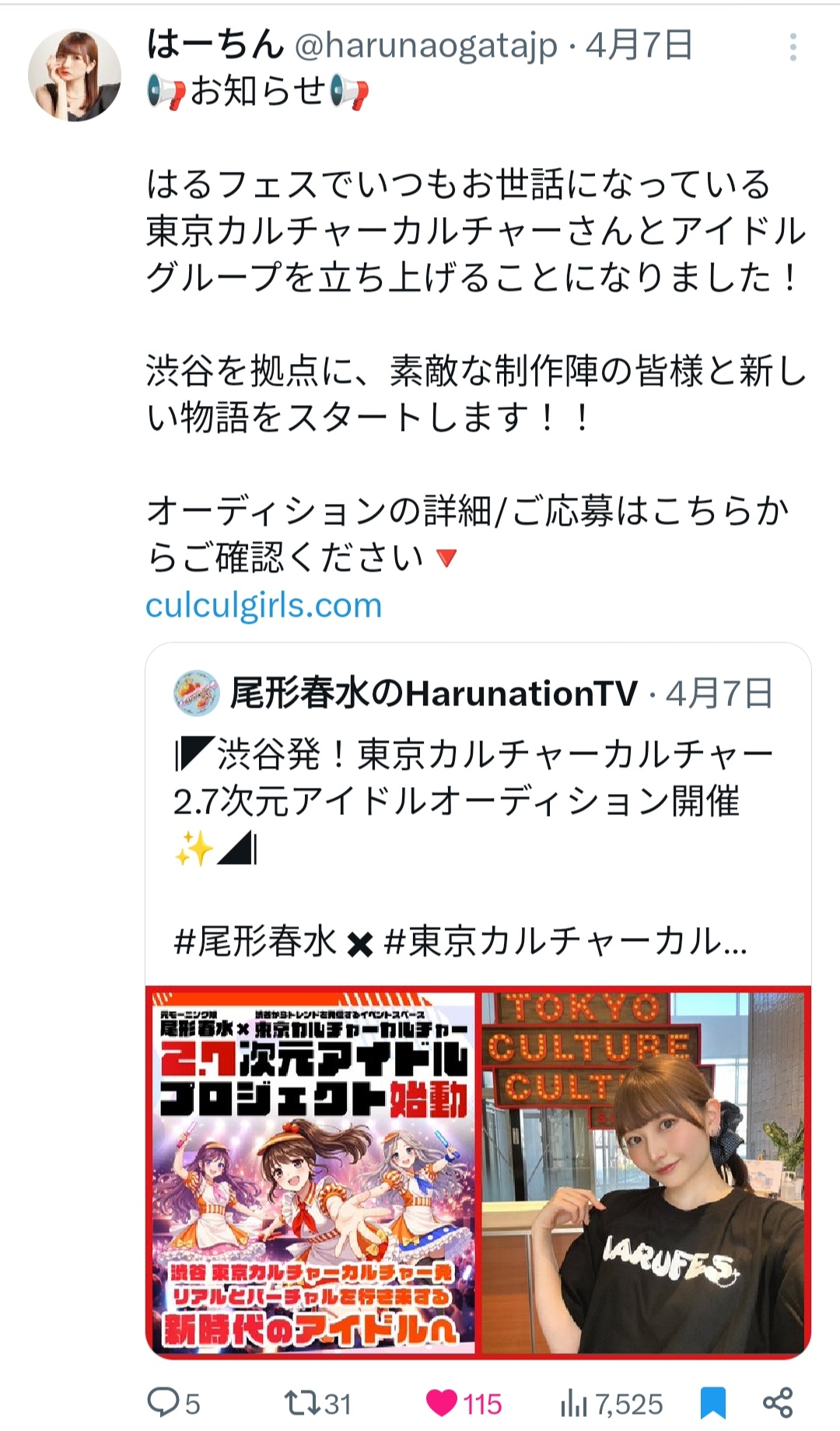Open the はーちん profile avatar
Viewport: 840px width, 1431px height.
tap(75, 75)
